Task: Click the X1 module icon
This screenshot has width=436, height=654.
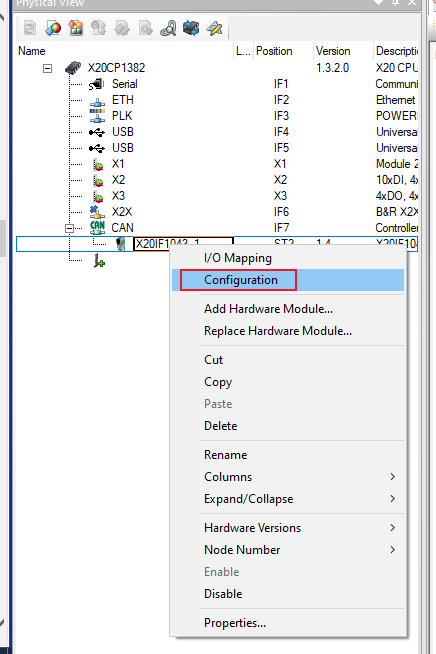Action: (x=98, y=164)
